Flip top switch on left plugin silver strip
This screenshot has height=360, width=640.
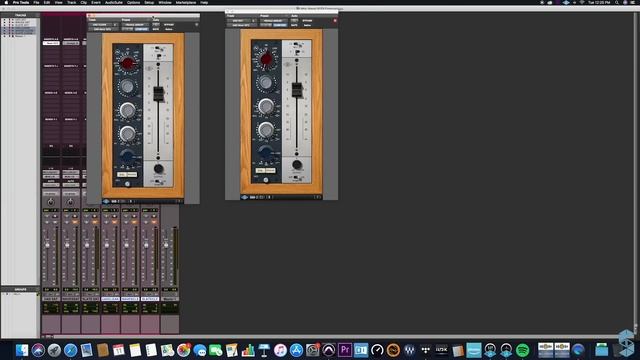coord(158,49)
